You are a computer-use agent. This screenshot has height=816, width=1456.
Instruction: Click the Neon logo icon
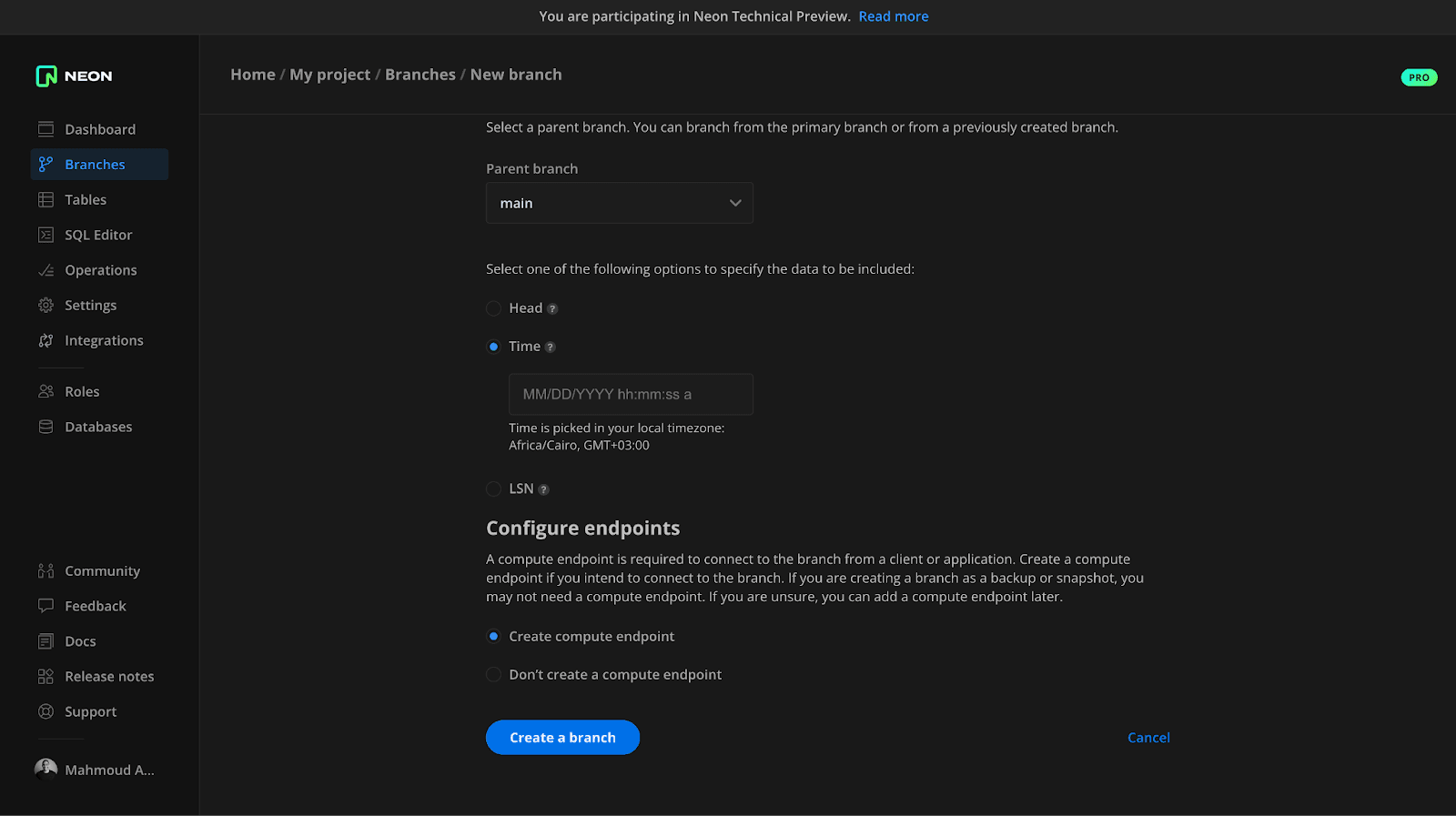pos(46,76)
